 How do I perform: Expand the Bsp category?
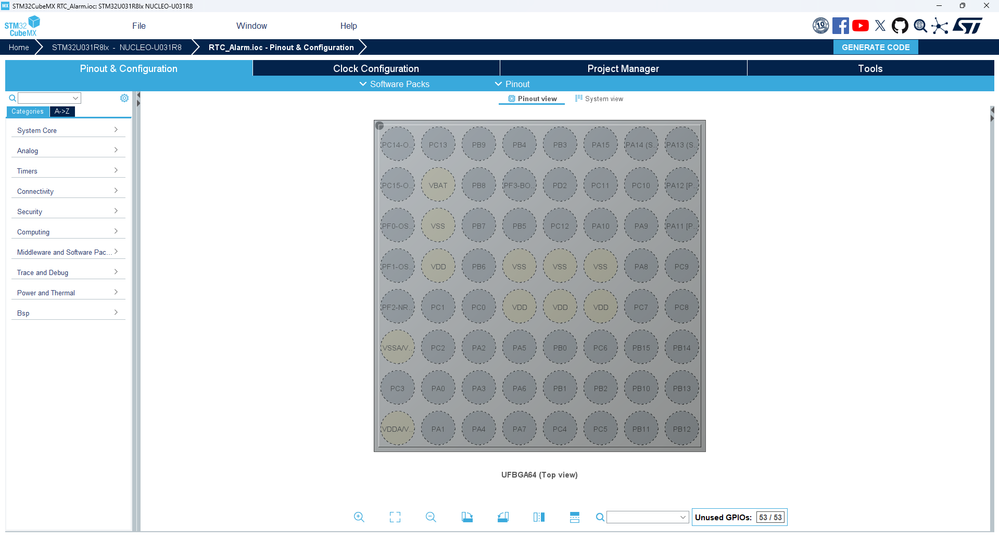coord(68,314)
